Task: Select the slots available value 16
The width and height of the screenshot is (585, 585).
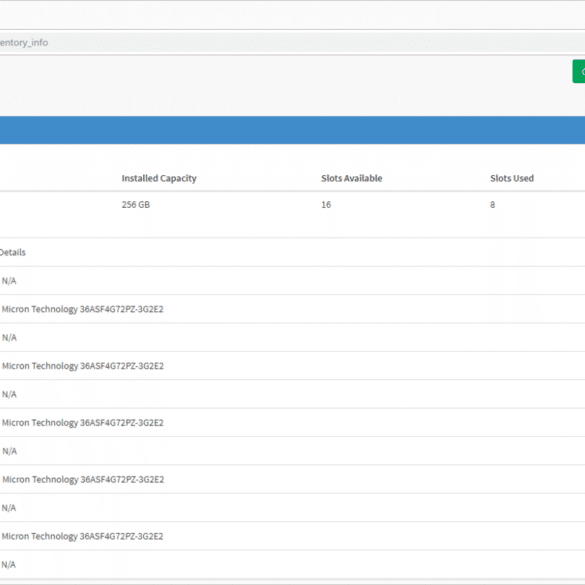Action: pyautogui.click(x=326, y=205)
